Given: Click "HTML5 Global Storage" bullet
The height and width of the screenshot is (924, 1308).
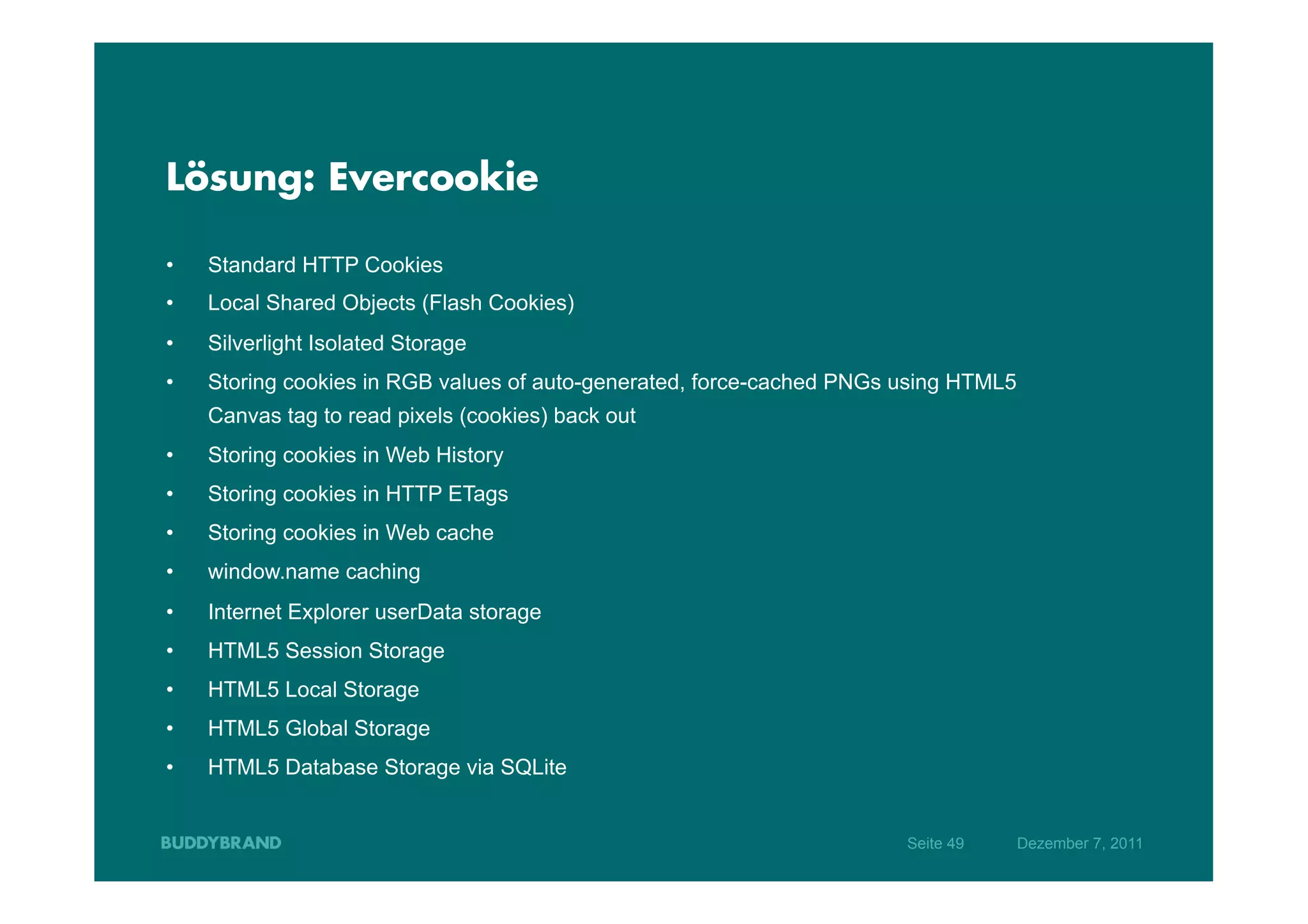Looking at the screenshot, I should pyautogui.click(x=319, y=729).
